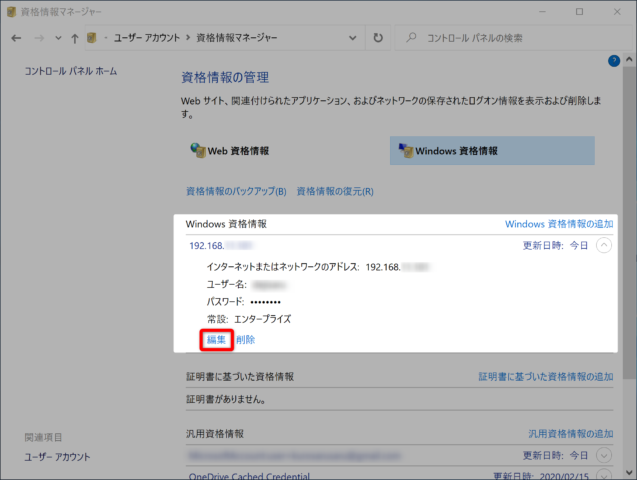Click the 汎用資格情報 section header
The width and height of the screenshot is (637, 480).
(x=215, y=434)
